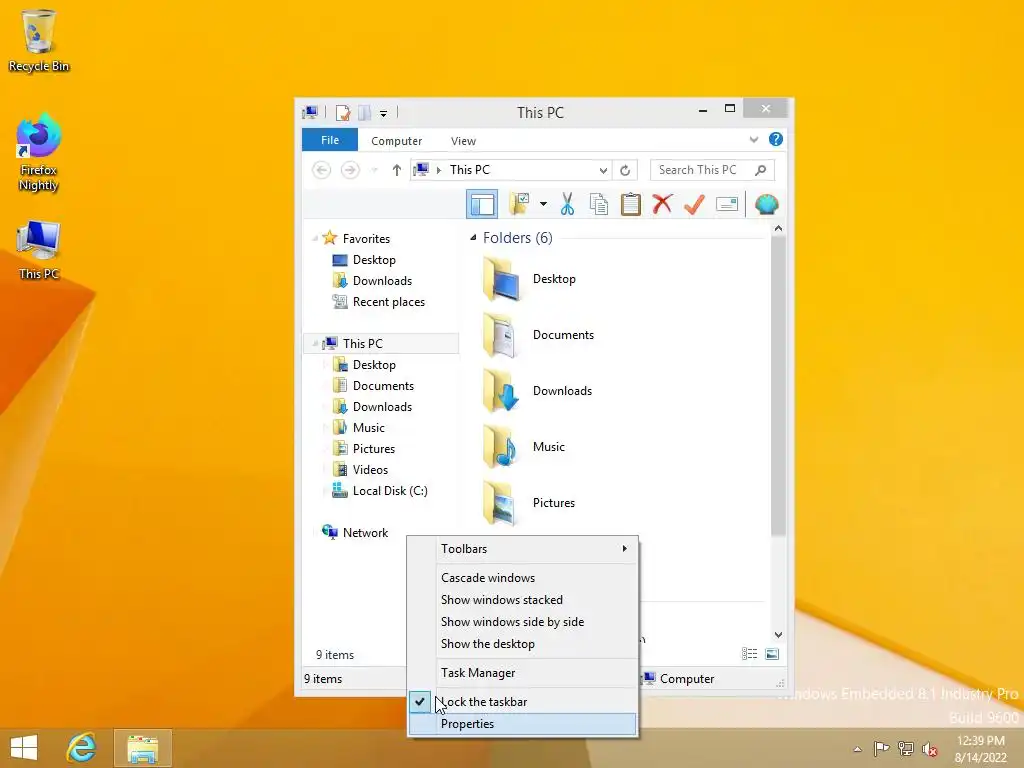Choose Show the desktop menu item
1024x768 pixels.
522,644
